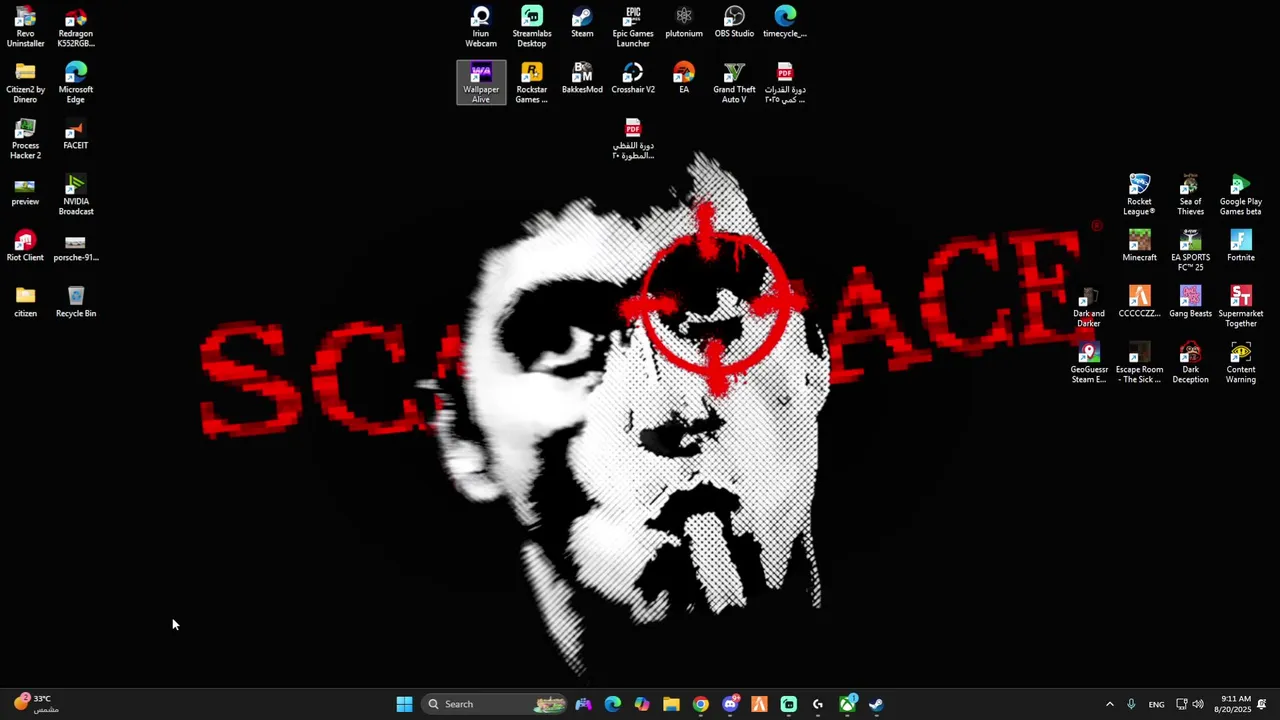Open the Xbox app from taskbar
The height and width of the screenshot is (720, 1280).
847,704
